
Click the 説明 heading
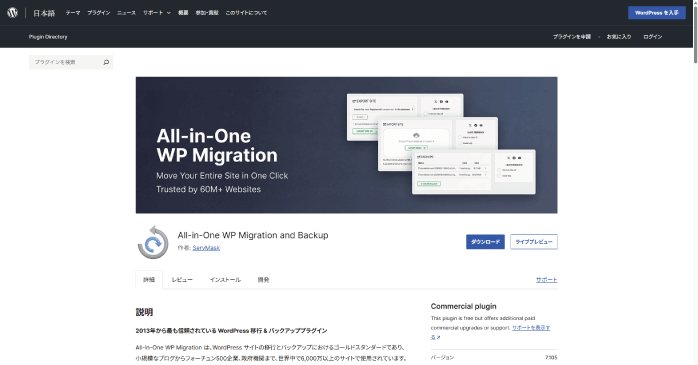point(144,312)
